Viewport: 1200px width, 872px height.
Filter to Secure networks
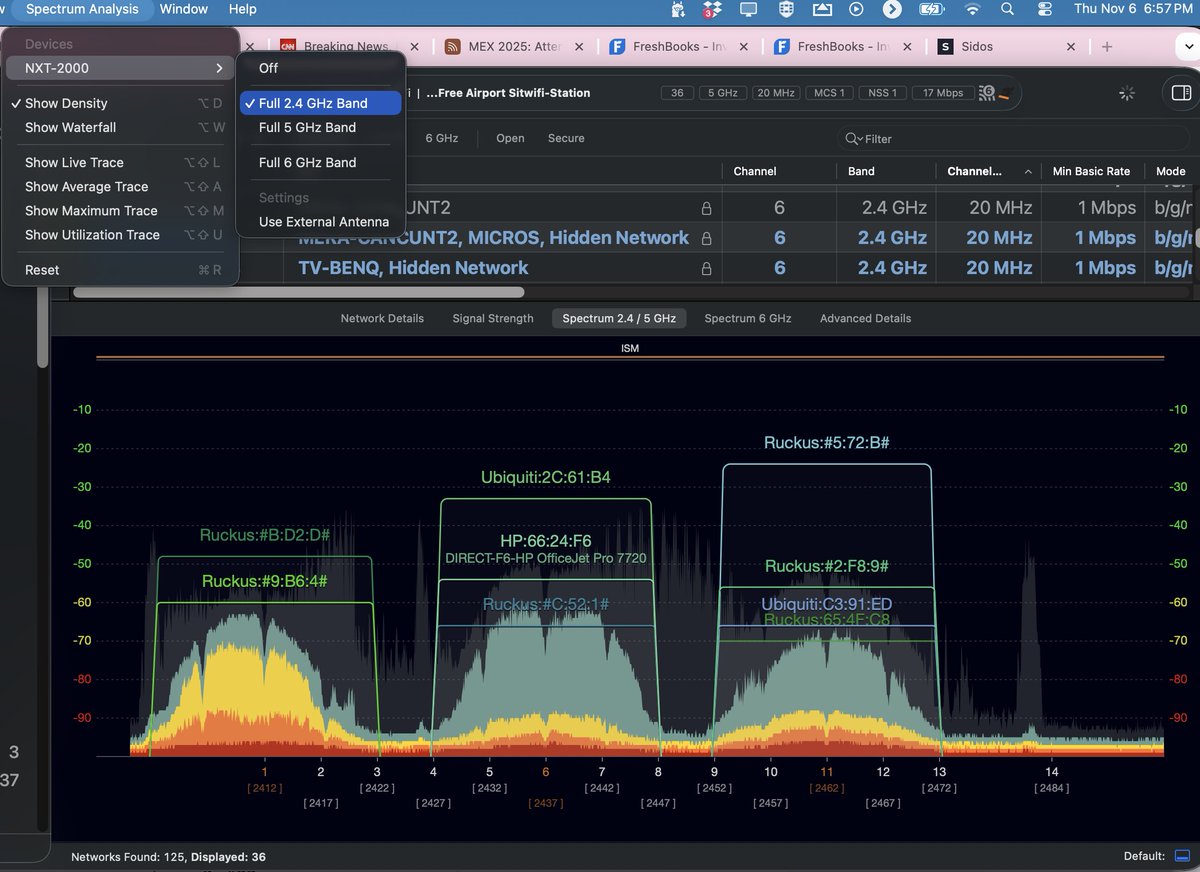point(566,138)
